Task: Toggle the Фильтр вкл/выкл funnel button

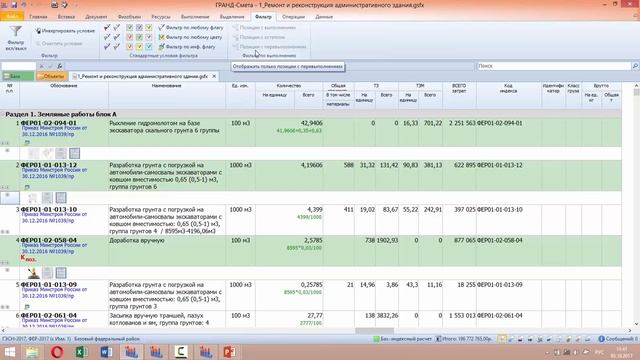Action: pos(16,38)
